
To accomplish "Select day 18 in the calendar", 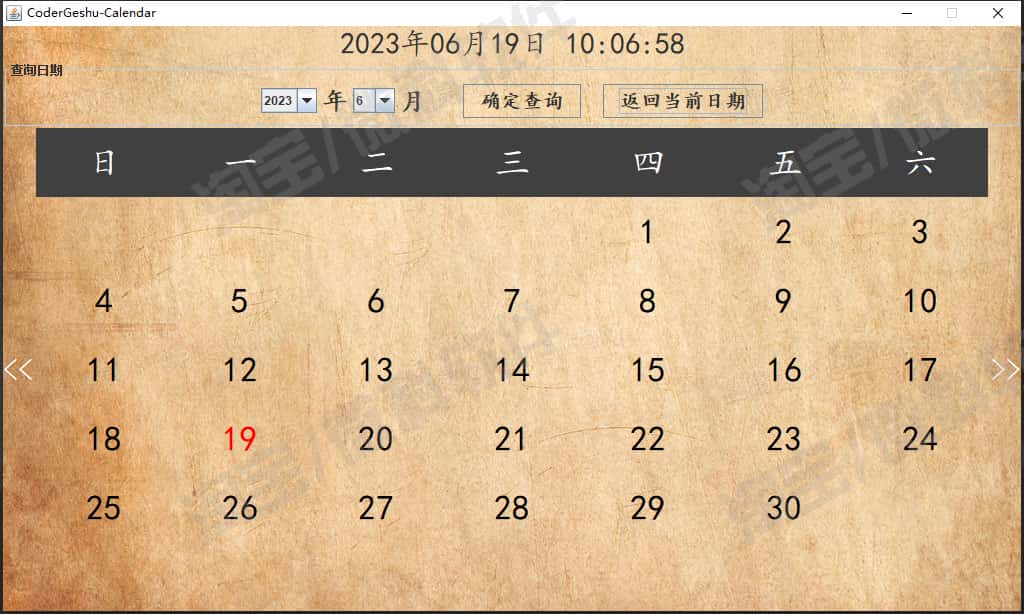I will [x=104, y=439].
